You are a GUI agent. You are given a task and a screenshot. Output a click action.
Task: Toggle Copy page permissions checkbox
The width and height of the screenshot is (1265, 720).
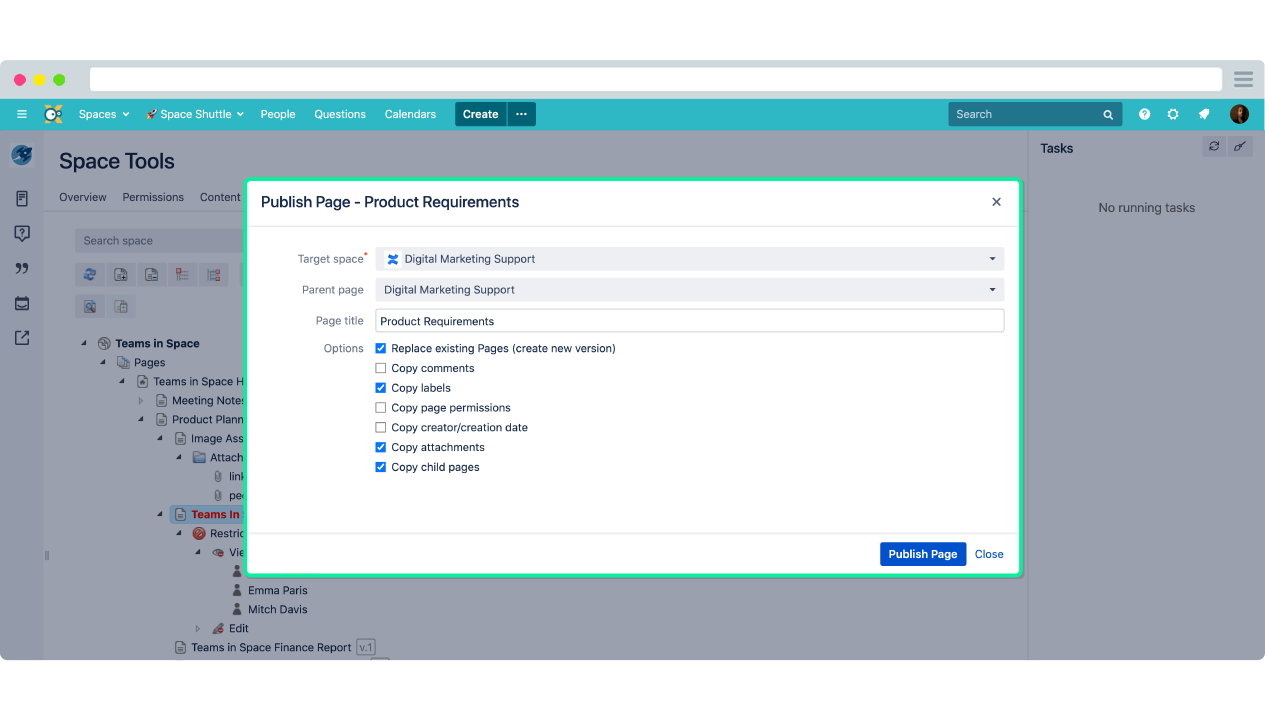pos(381,408)
